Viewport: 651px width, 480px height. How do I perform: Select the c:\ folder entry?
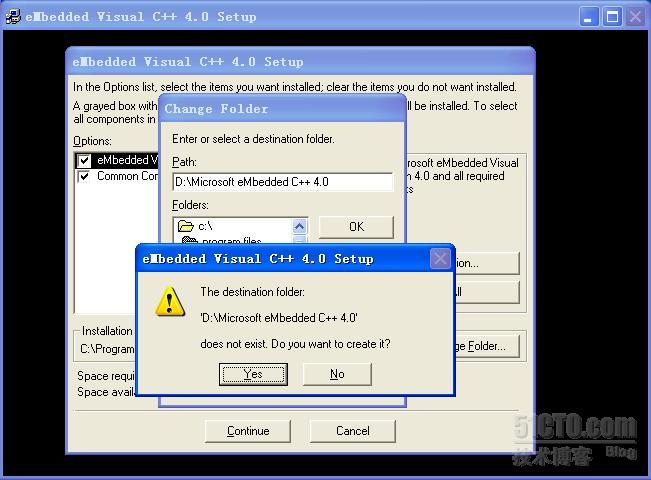206,226
